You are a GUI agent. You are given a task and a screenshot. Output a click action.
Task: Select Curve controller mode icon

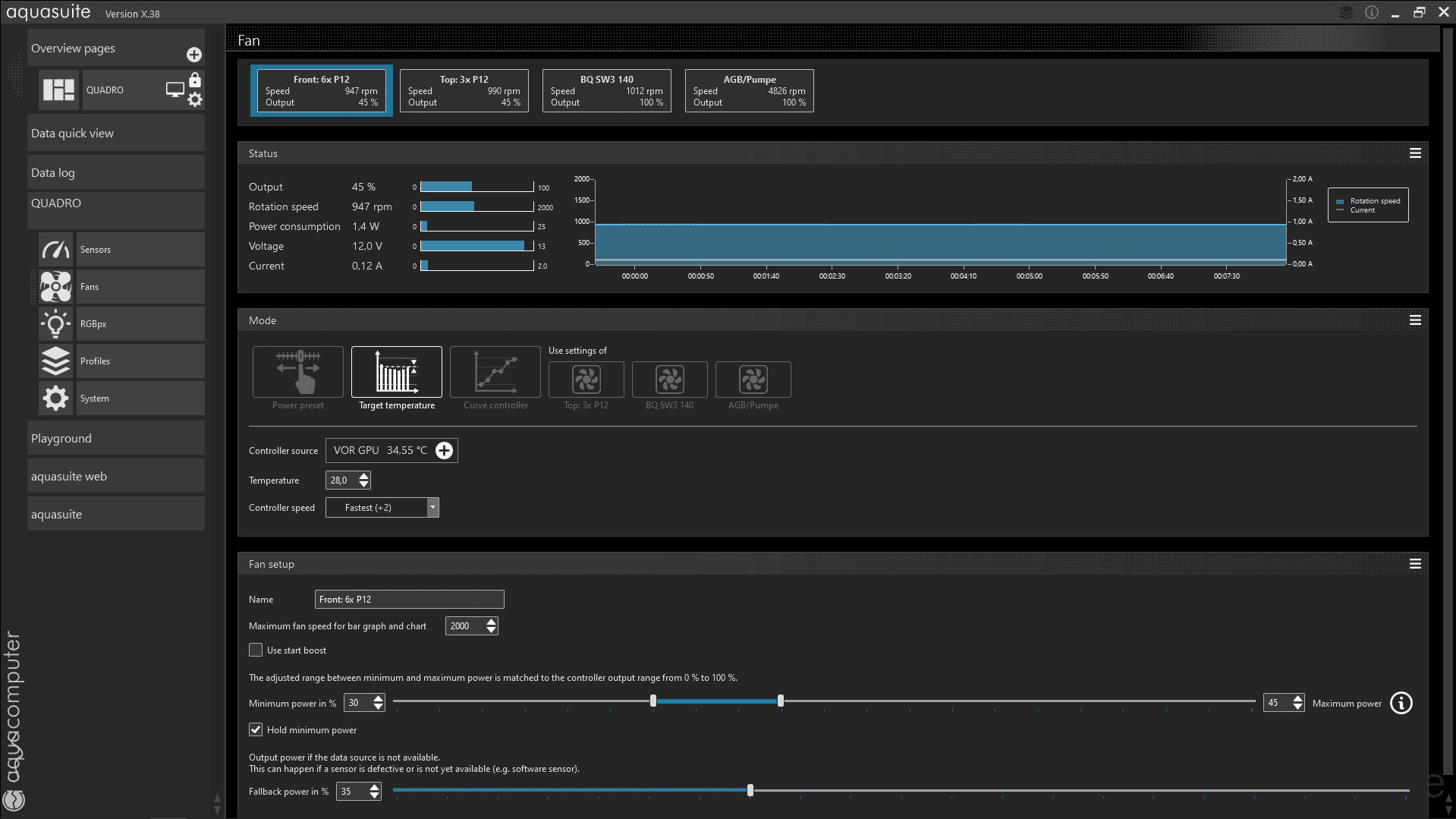click(x=495, y=372)
